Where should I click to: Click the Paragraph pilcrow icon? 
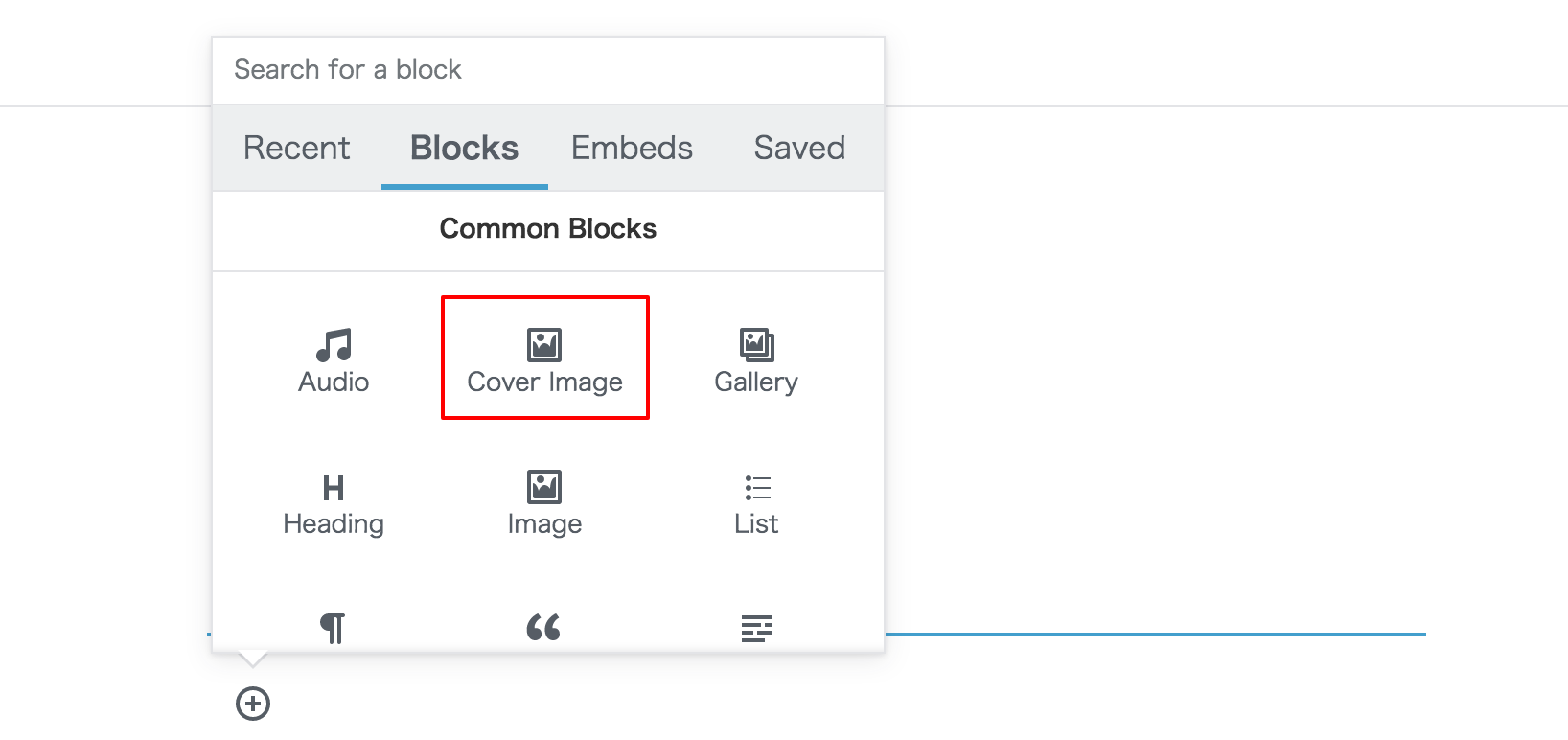click(333, 628)
